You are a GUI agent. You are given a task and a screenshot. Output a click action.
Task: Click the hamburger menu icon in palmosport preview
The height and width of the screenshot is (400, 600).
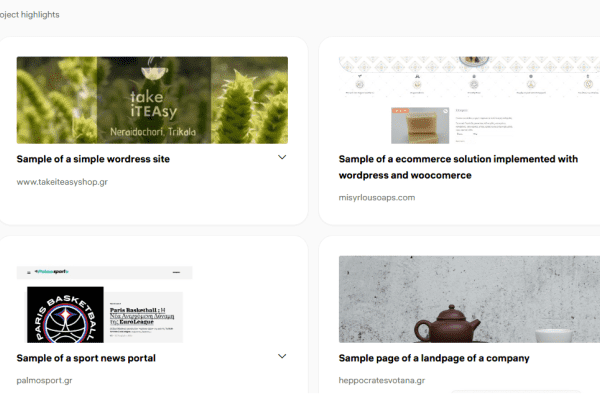pos(29,273)
